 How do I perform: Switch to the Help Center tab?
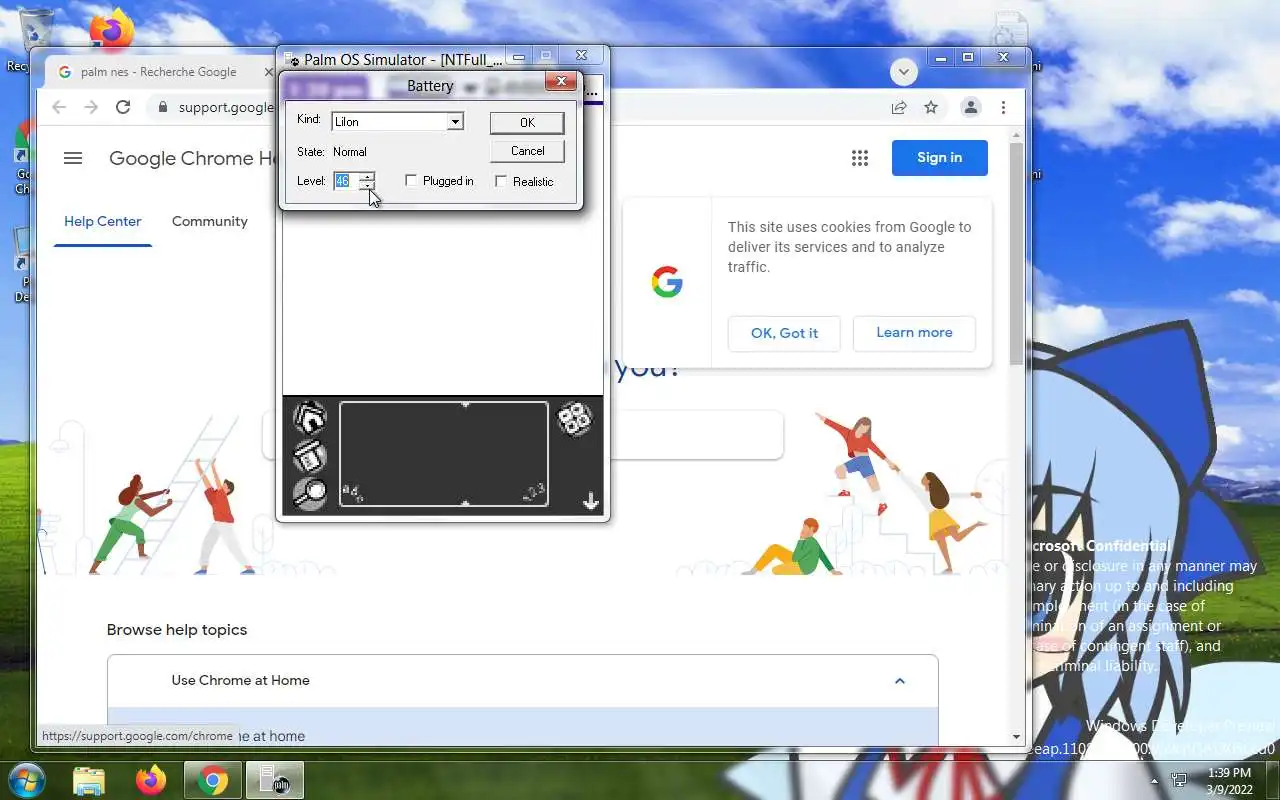[103, 221]
